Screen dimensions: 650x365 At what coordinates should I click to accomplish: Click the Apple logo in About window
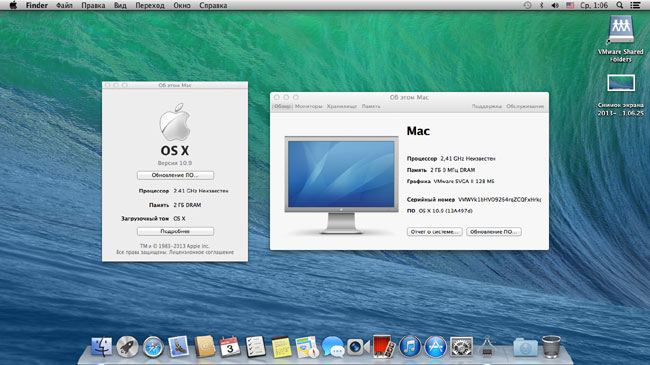175,122
